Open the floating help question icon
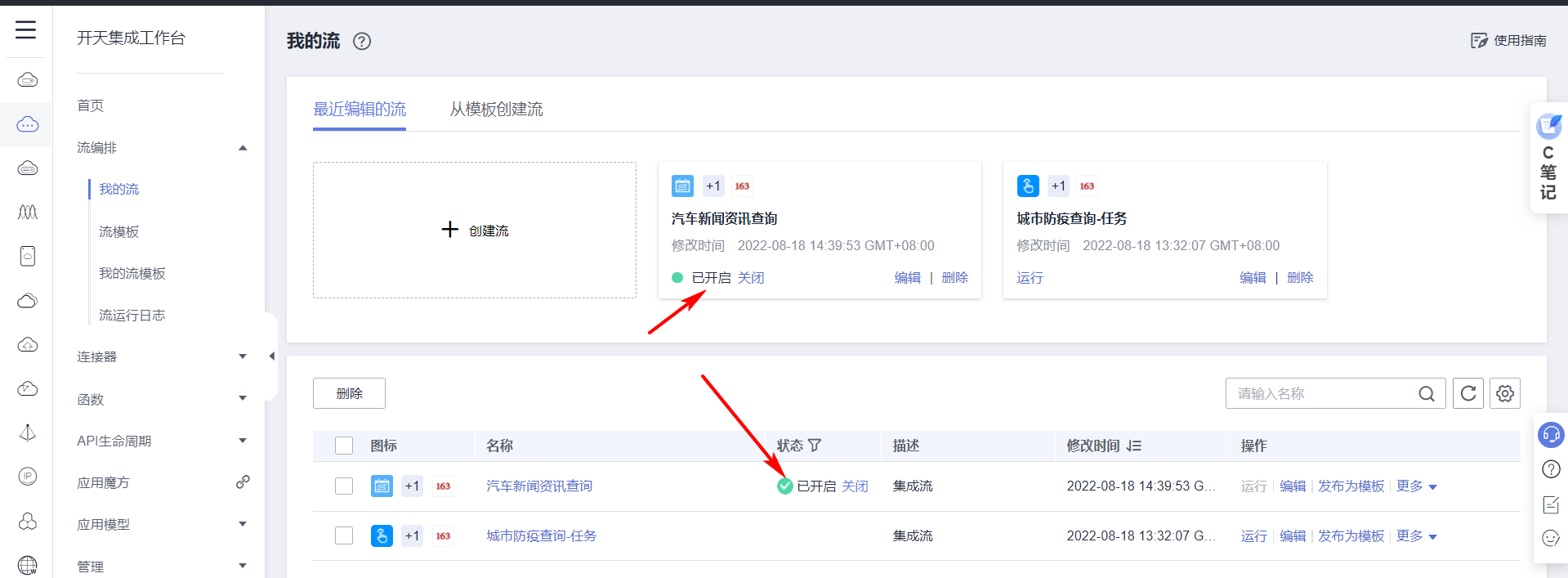1568x578 pixels. pyautogui.click(x=1551, y=469)
